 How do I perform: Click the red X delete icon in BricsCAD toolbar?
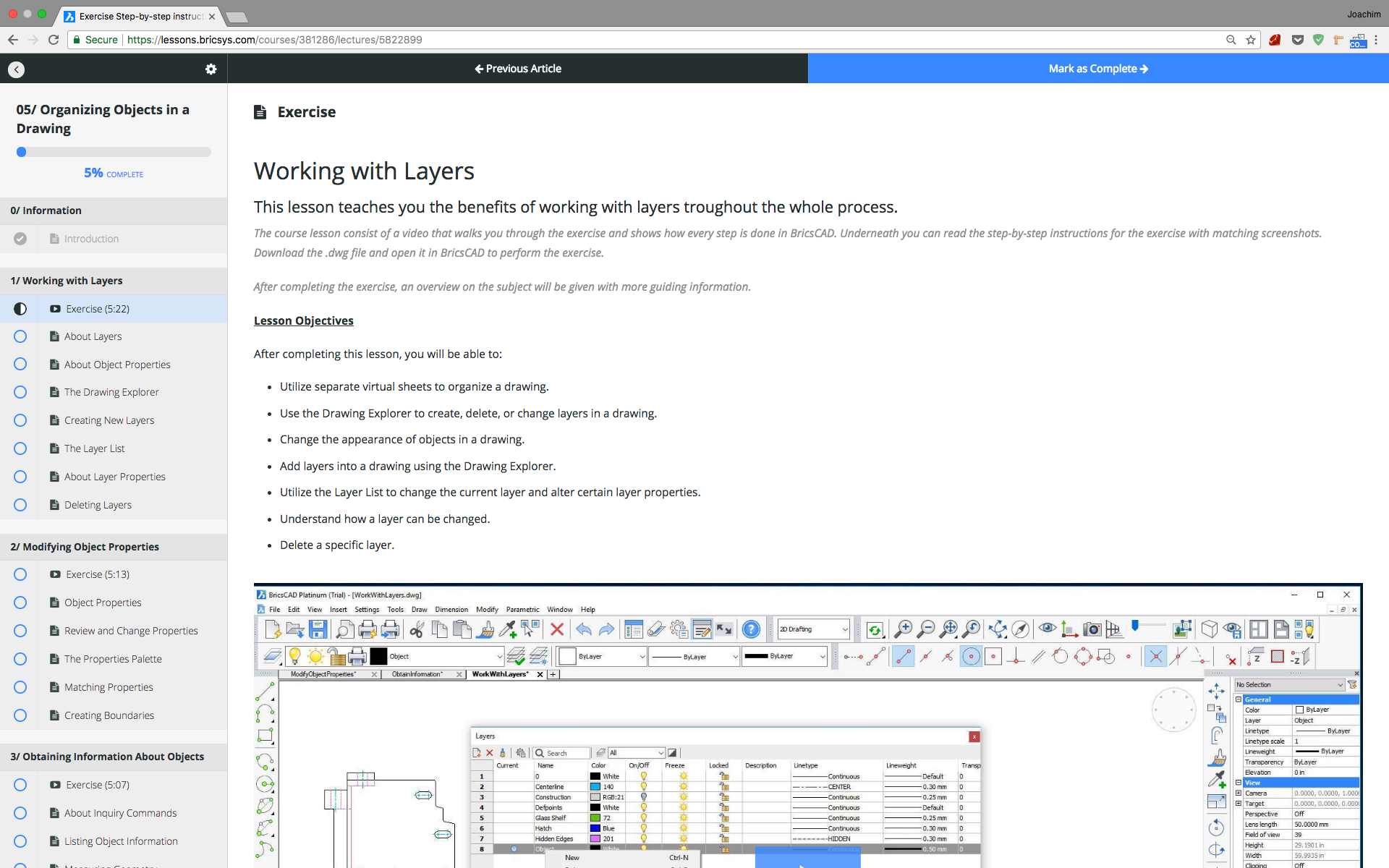[557, 629]
